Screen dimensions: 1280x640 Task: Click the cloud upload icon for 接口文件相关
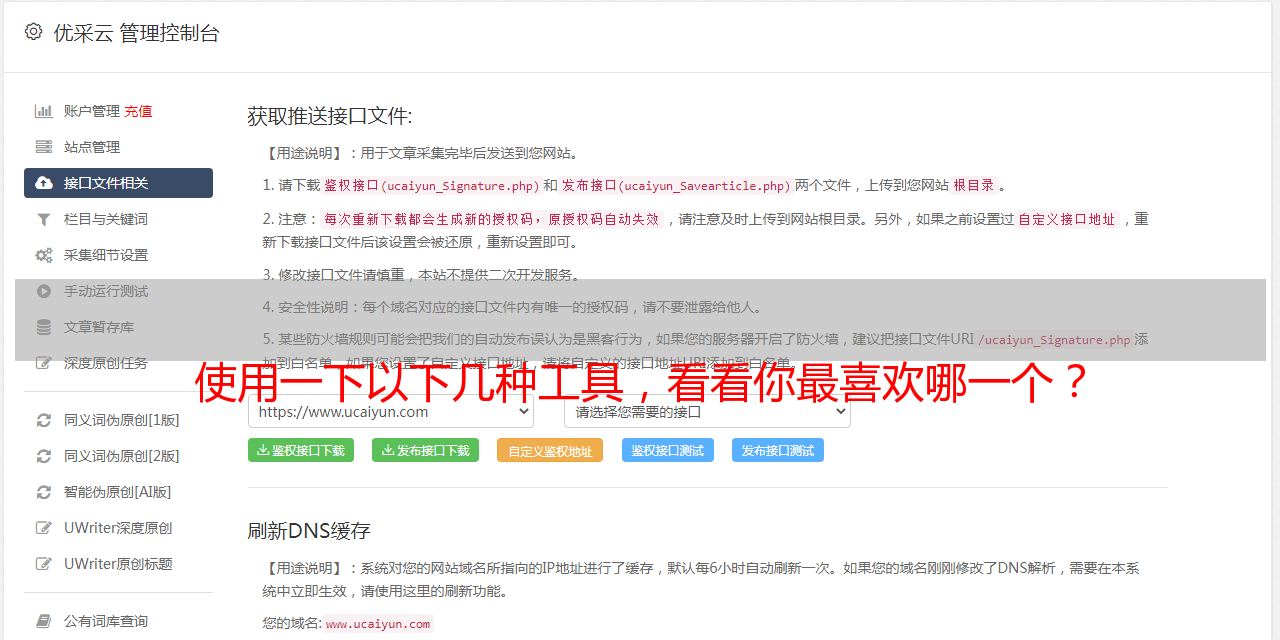[44, 183]
